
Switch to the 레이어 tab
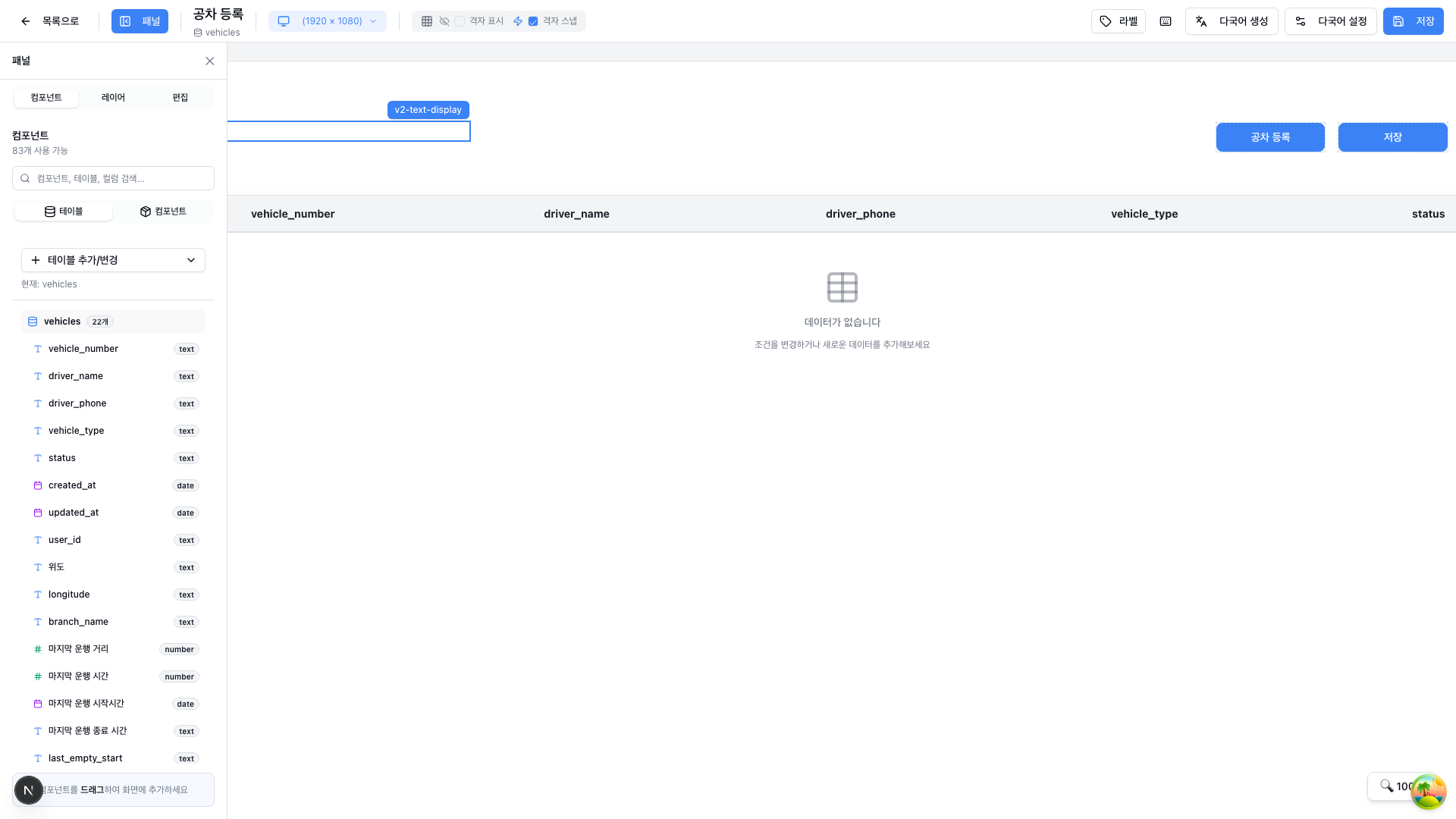(113, 97)
